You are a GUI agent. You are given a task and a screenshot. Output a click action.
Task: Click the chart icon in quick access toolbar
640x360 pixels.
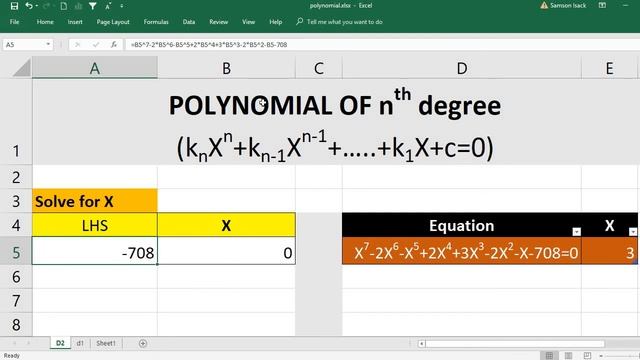click(78, 6)
